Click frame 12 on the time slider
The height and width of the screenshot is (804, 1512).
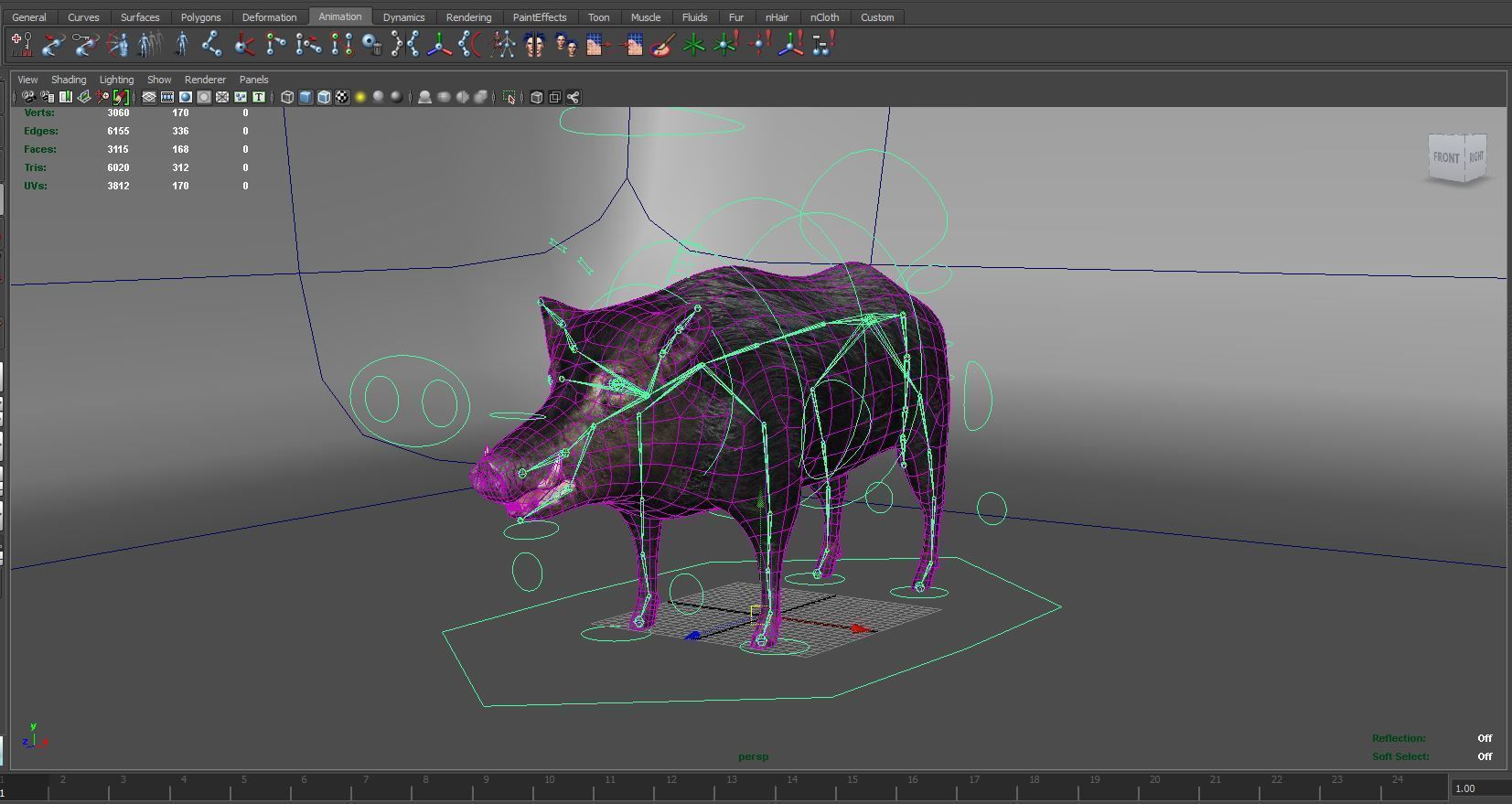[670, 780]
